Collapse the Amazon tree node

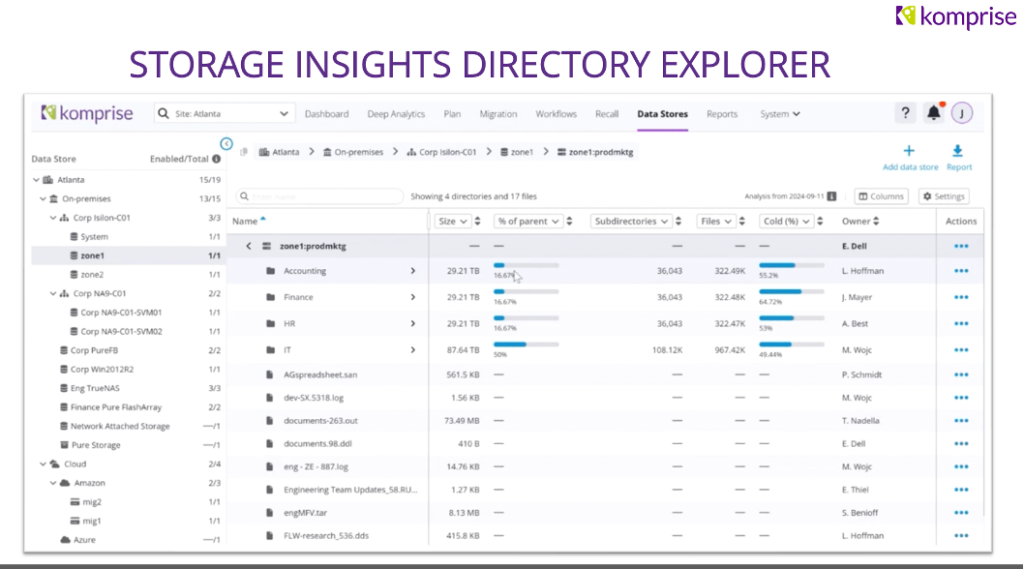tap(53, 483)
